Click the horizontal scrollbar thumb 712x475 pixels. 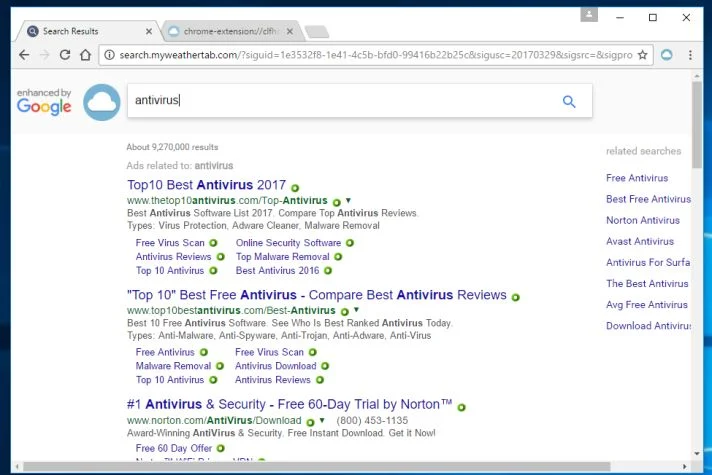tap(316, 466)
